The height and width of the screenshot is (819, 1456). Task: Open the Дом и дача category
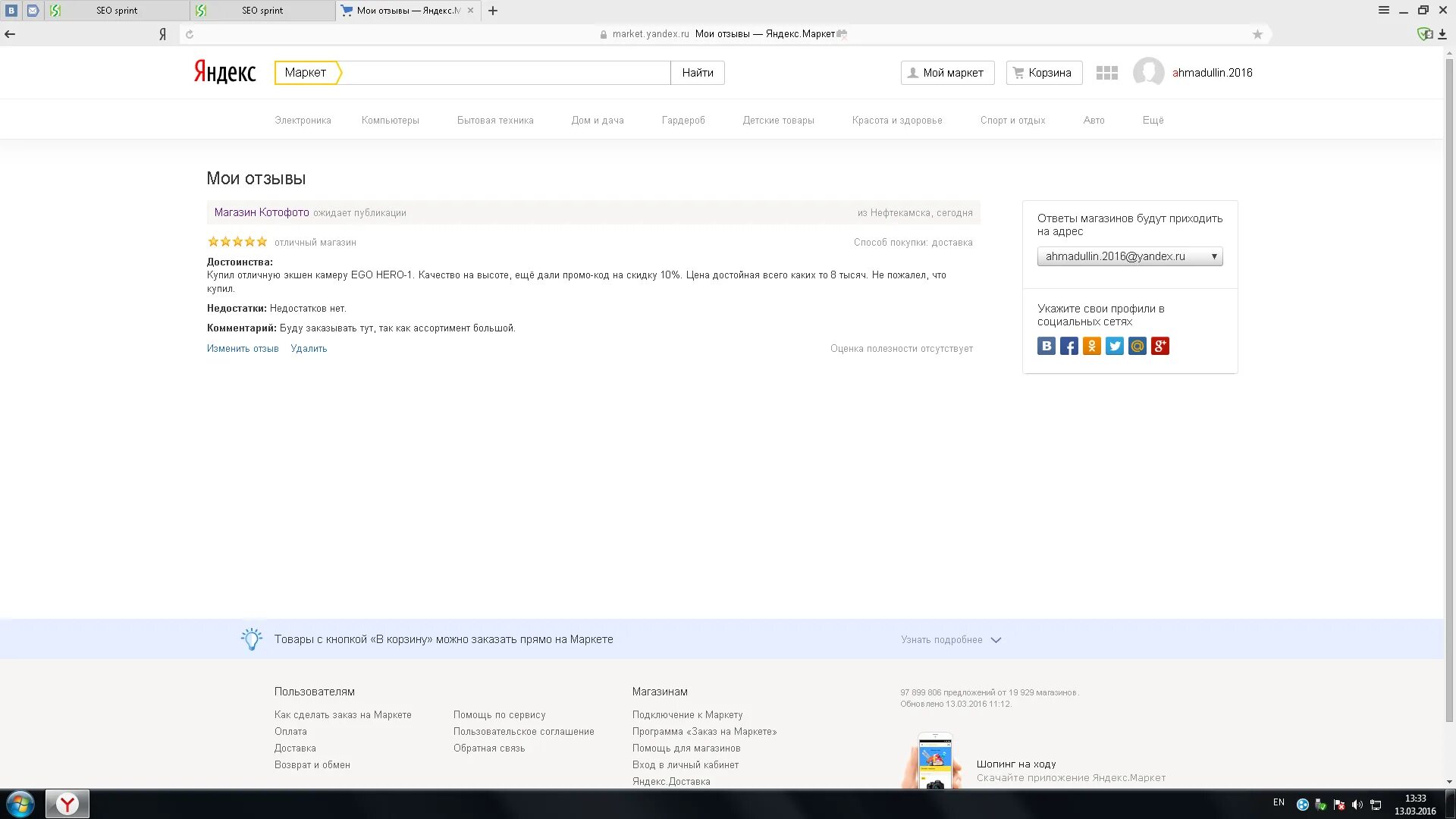[598, 121]
